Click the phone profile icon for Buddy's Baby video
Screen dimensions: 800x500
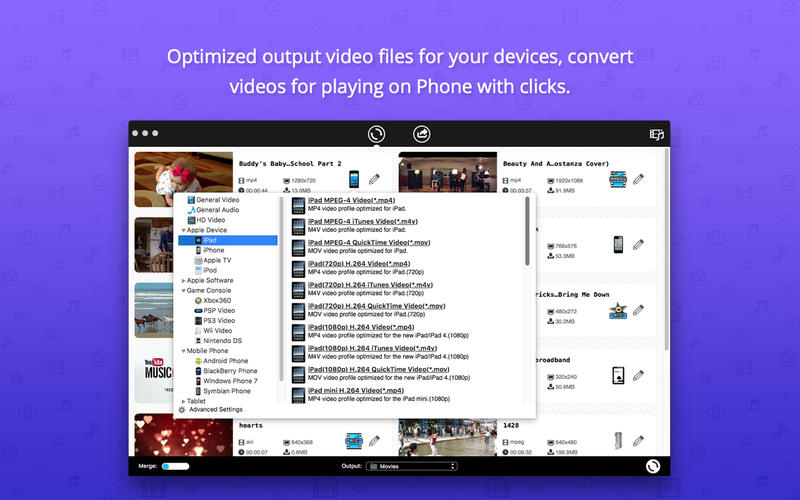(354, 179)
